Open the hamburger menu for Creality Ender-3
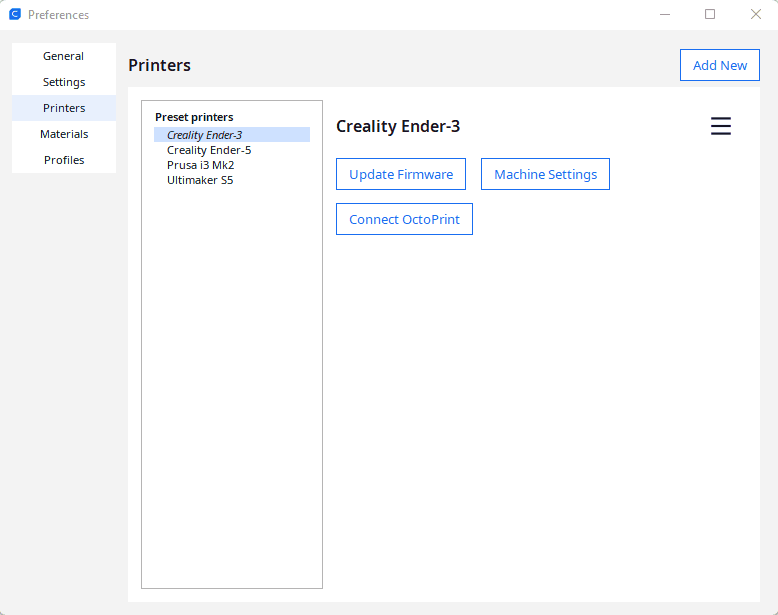Viewport: 778px width, 615px height. (720, 126)
